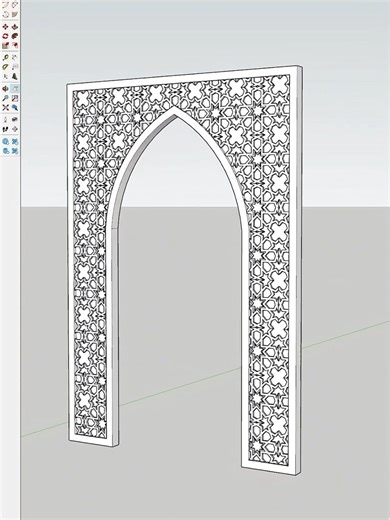Select the Move tool

point(5,27)
